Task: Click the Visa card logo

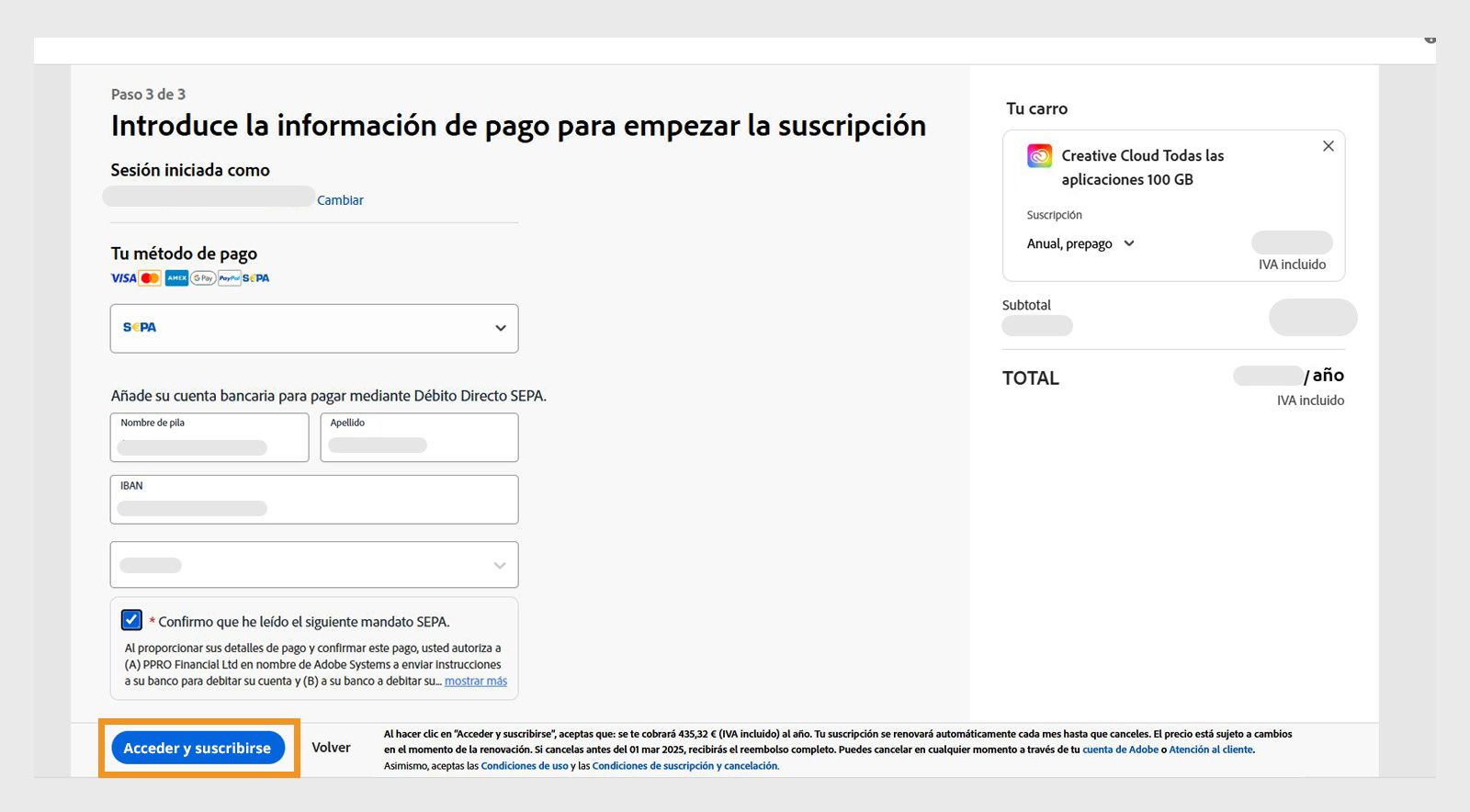Action: click(x=124, y=278)
